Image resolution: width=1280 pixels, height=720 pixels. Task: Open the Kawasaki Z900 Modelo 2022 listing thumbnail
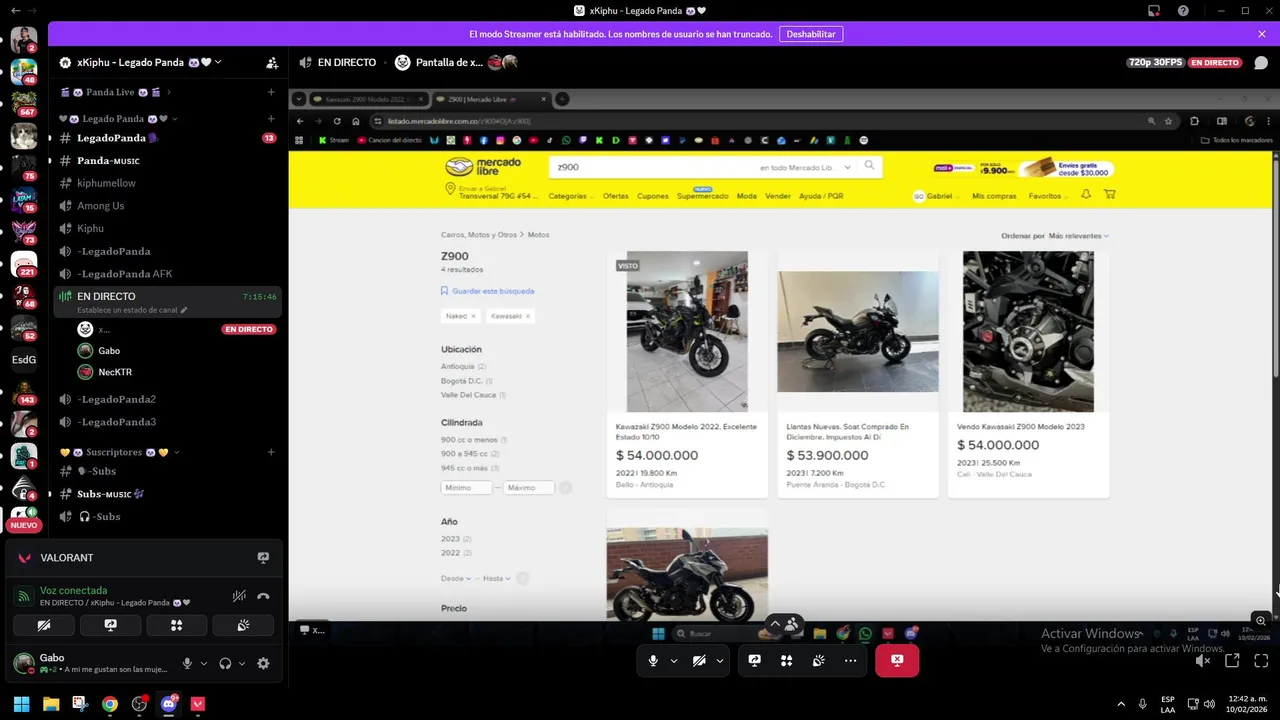[687, 331]
